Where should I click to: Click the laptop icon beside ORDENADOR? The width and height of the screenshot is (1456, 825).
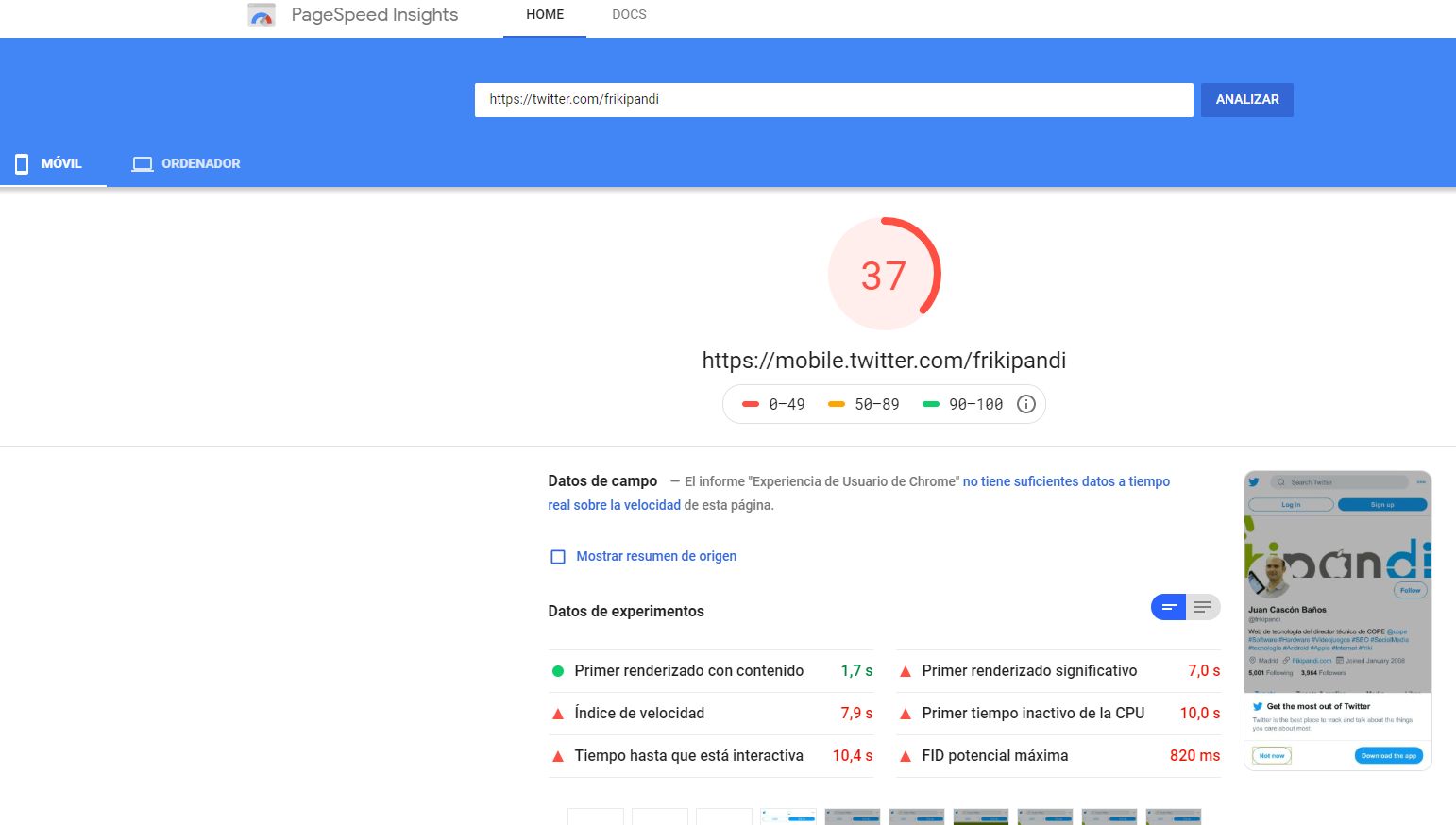point(143,164)
